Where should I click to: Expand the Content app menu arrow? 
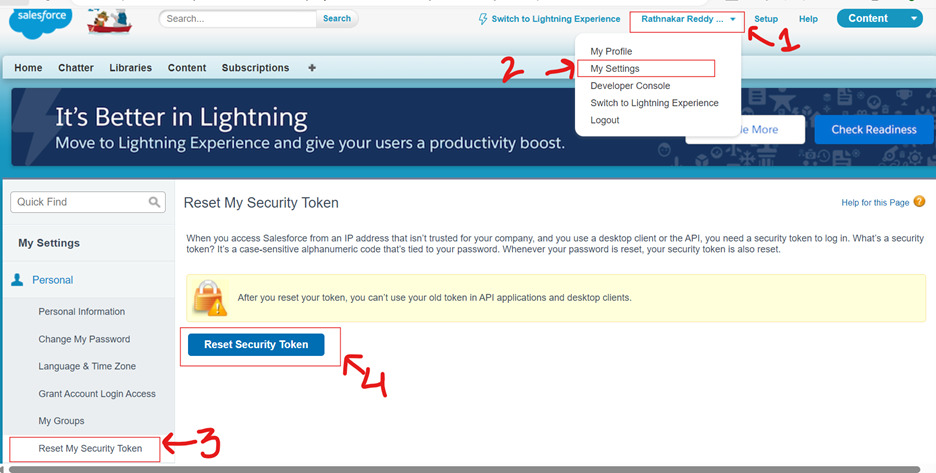tap(914, 19)
